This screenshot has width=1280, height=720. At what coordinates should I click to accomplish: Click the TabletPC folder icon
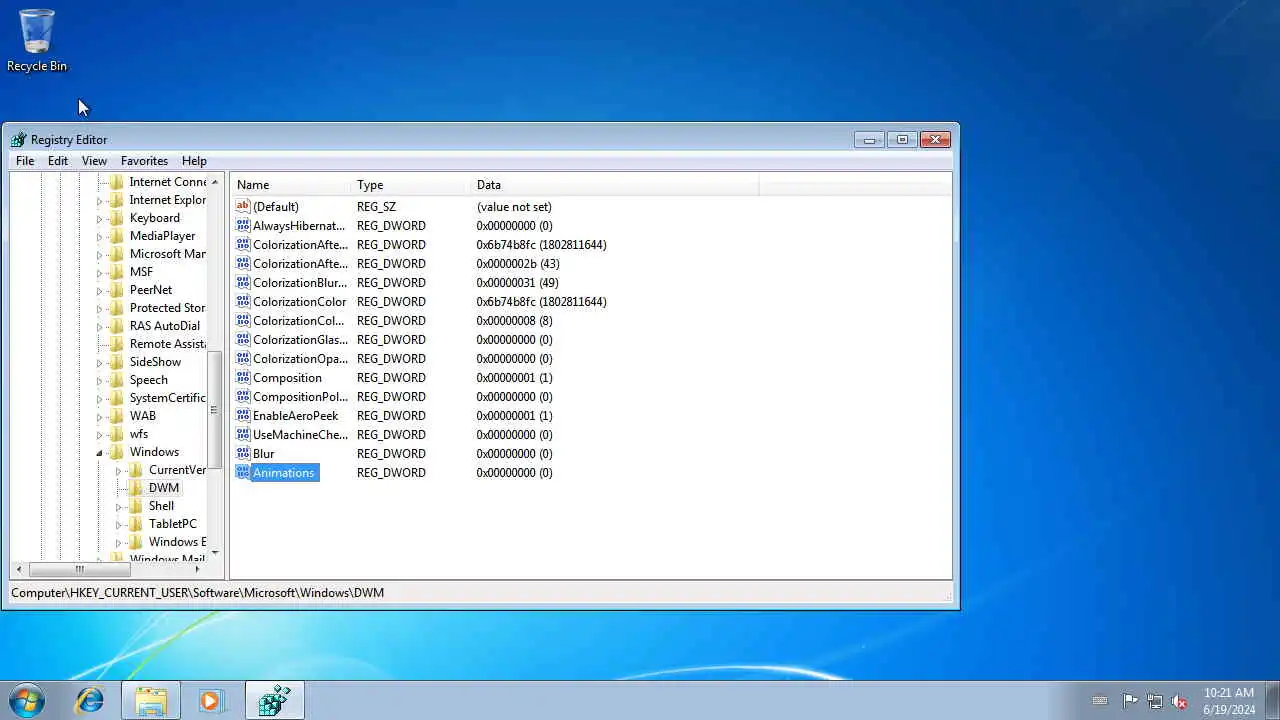(136, 524)
